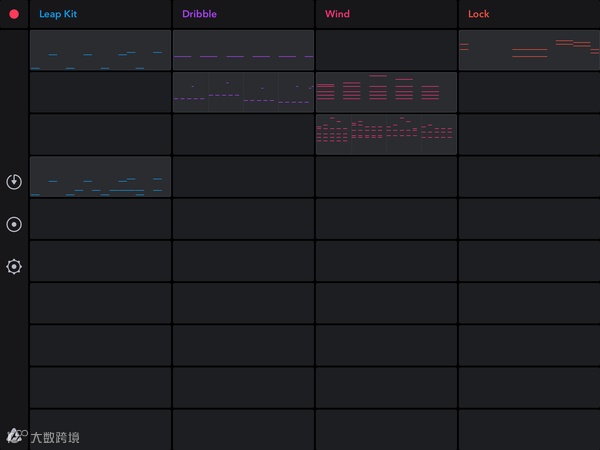The width and height of the screenshot is (600, 450).
Task: Select the Leap Kit track header
Action: click(100, 14)
